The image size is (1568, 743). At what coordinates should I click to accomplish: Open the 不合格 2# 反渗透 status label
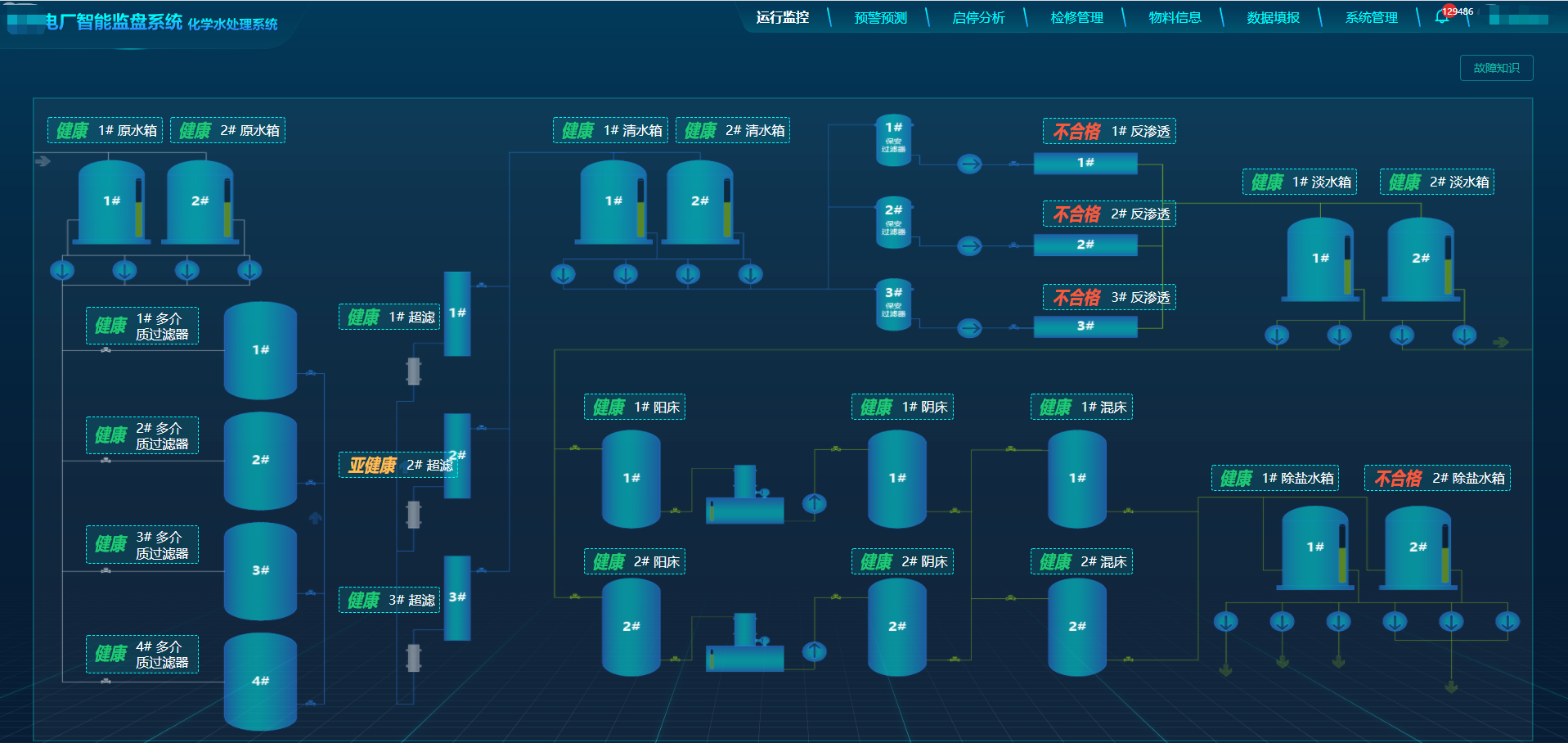pos(1109,214)
